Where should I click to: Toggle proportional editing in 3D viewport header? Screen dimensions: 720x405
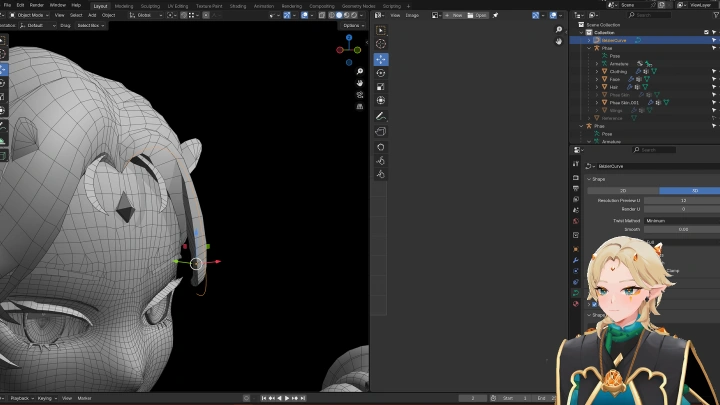pyautogui.click(x=206, y=15)
